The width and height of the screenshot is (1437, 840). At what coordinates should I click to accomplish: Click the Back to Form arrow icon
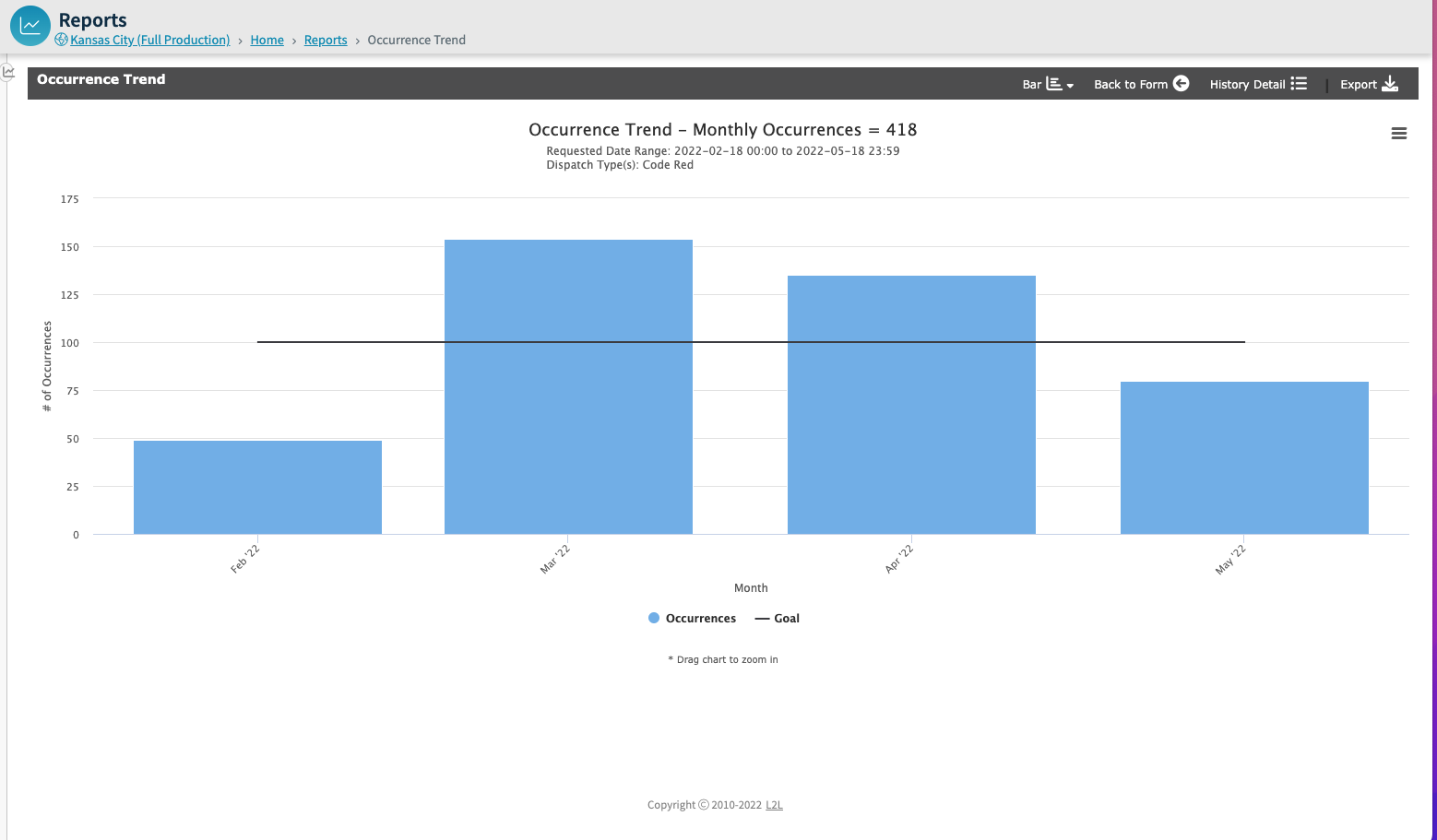tap(1181, 84)
